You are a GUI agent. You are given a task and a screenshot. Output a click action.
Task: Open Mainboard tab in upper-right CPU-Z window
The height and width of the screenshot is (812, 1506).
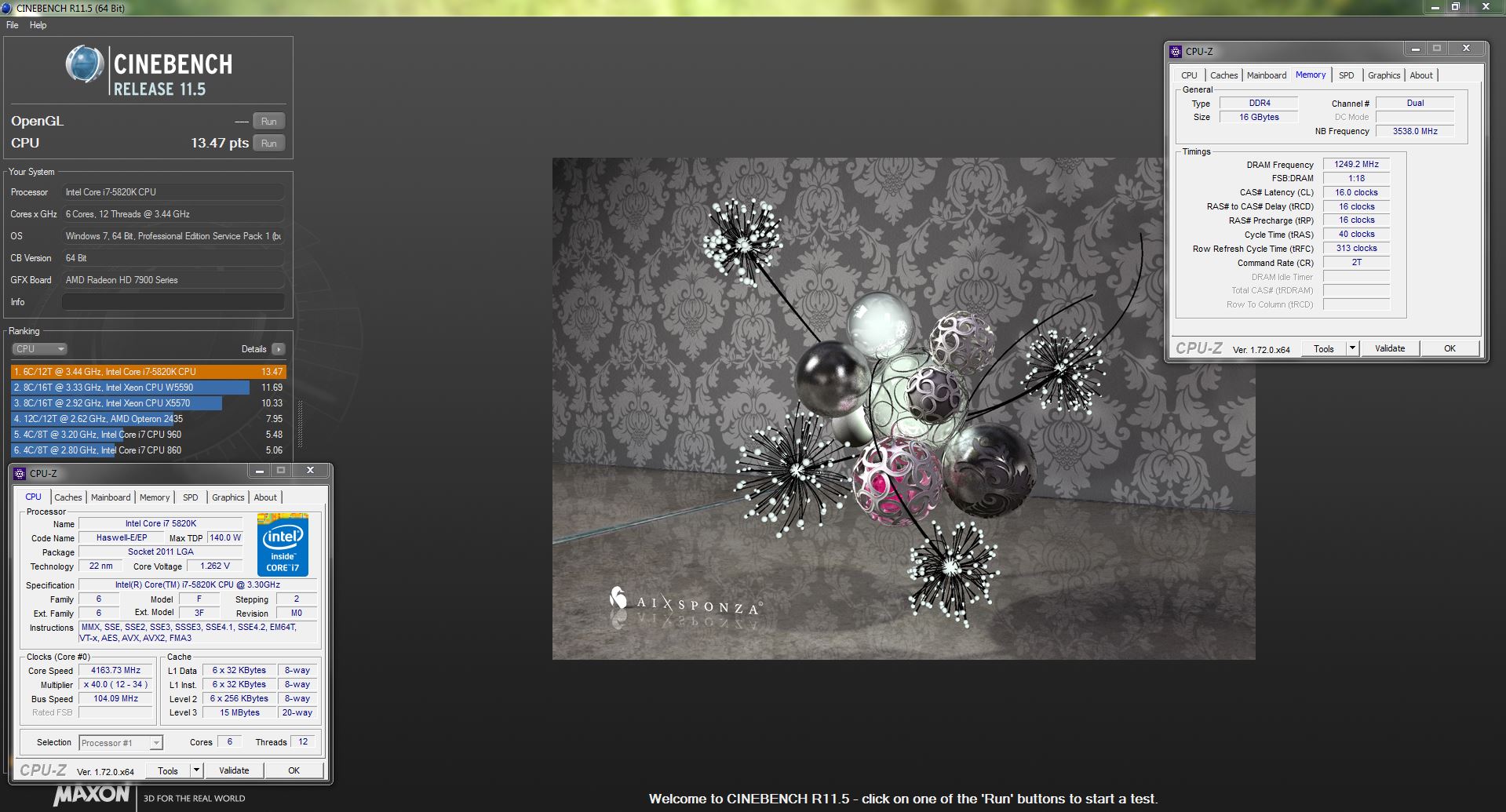click(1267, 75)
